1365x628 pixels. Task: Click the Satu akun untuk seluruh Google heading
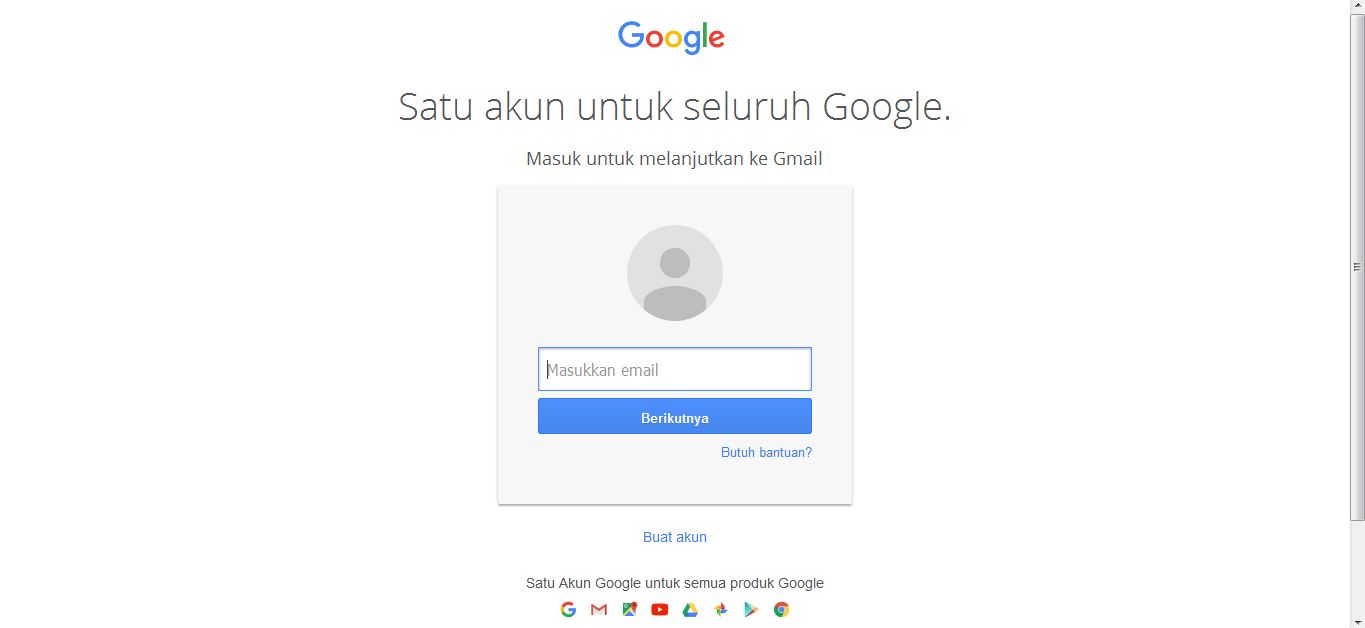(675, 107)
